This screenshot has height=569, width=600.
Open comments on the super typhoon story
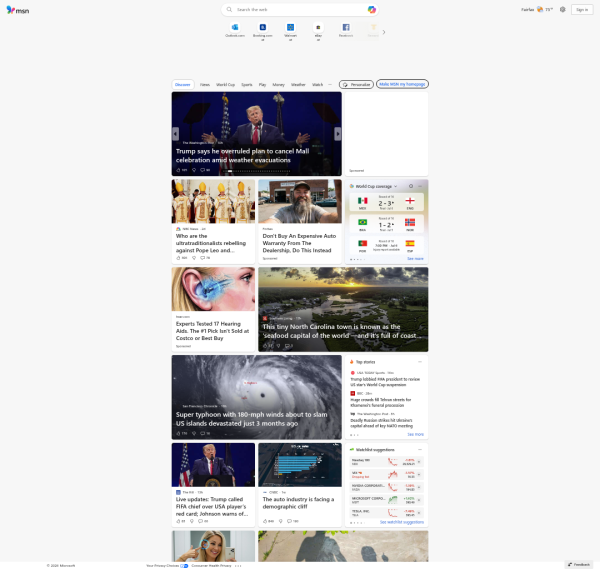[x=205, y=433]
